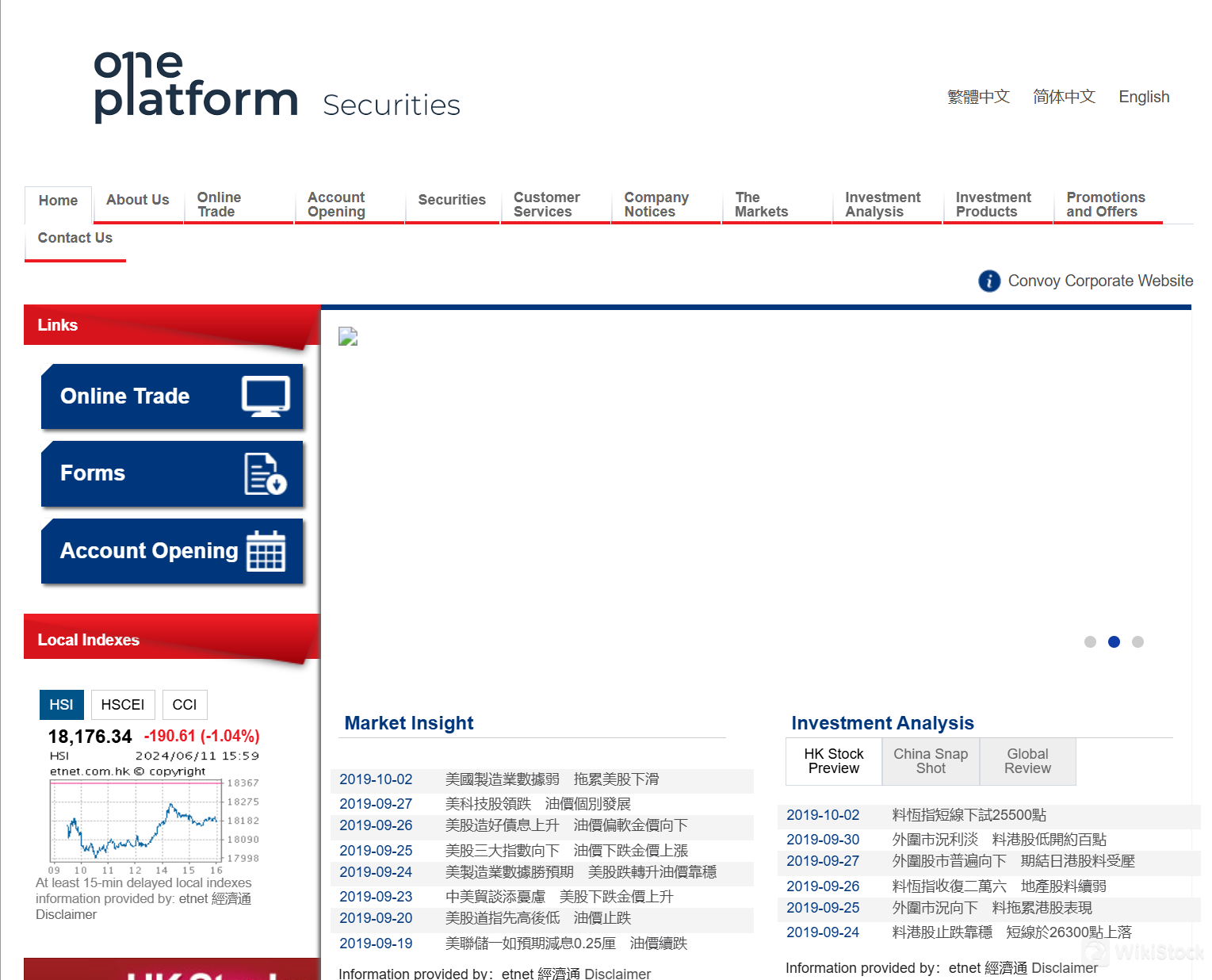Click the broken image icon in banner
Viewport: 1212px width, 980px height.
pyautogui.click(x=348, y=337)
